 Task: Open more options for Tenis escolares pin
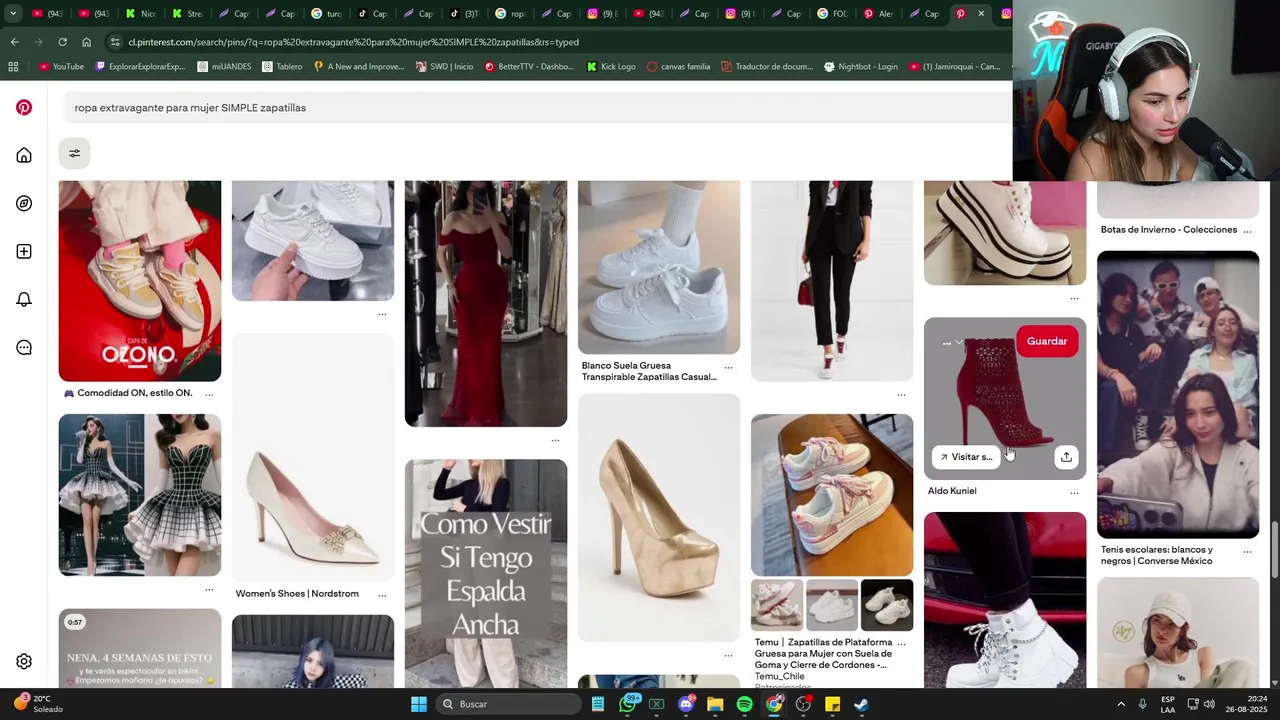[1247, 551]
